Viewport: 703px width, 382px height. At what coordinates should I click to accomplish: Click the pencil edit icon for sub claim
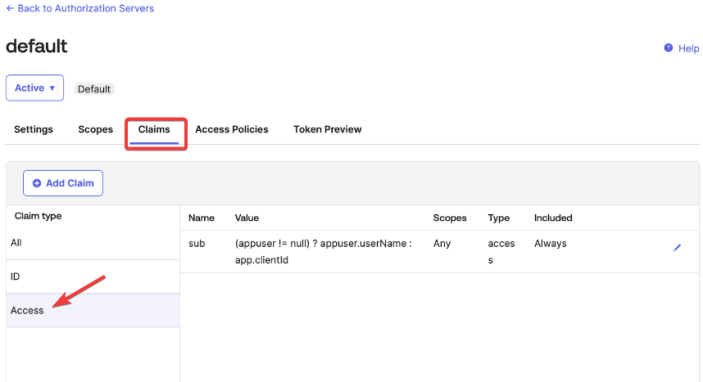(x=677, y=247)
